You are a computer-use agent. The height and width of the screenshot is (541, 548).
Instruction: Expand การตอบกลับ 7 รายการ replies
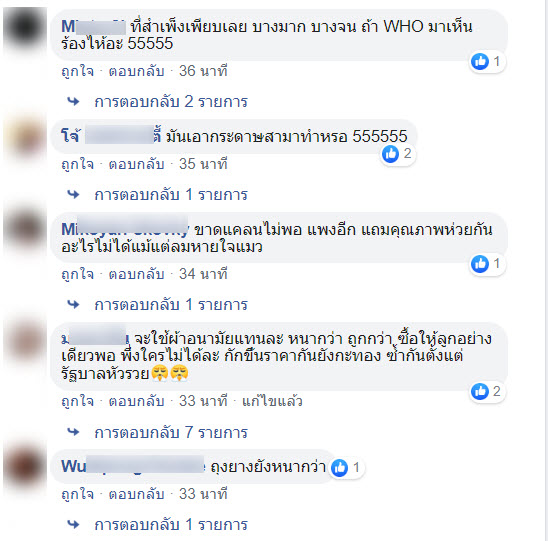click(171, 433)
